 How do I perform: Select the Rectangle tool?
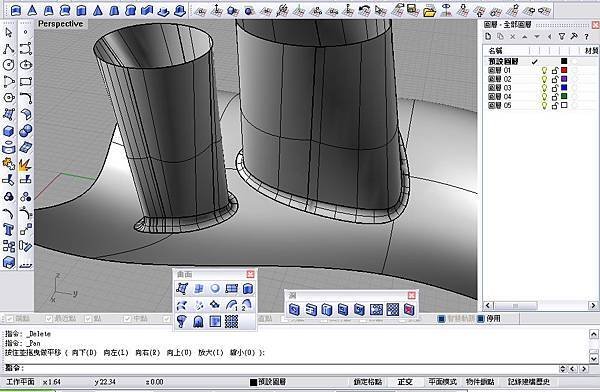coord(25,82)
